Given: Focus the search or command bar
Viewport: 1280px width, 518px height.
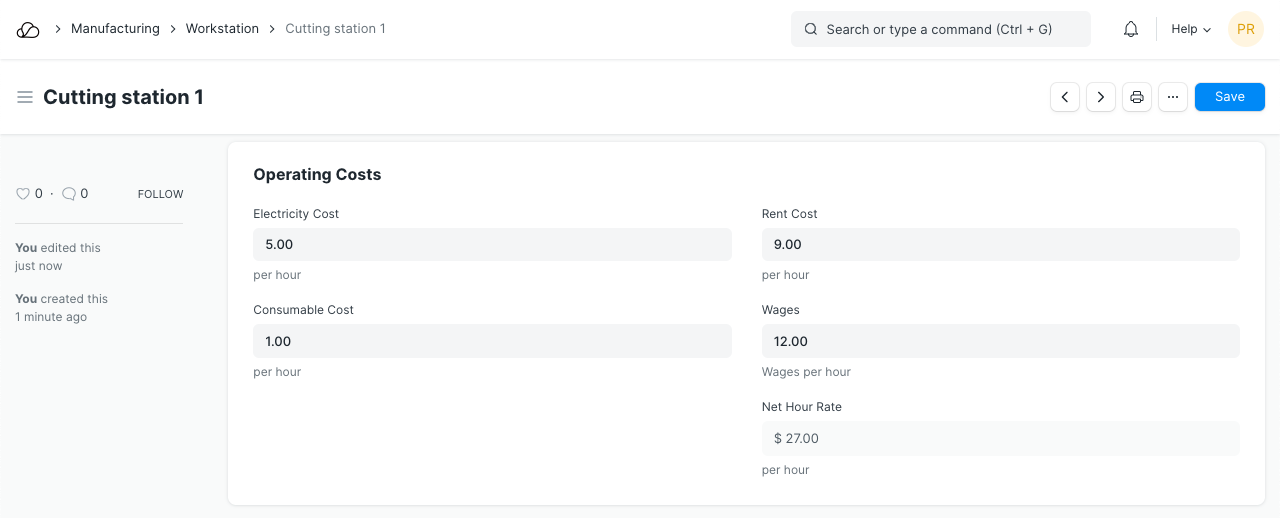Looking at the screenshot, I should coord(940,30).
